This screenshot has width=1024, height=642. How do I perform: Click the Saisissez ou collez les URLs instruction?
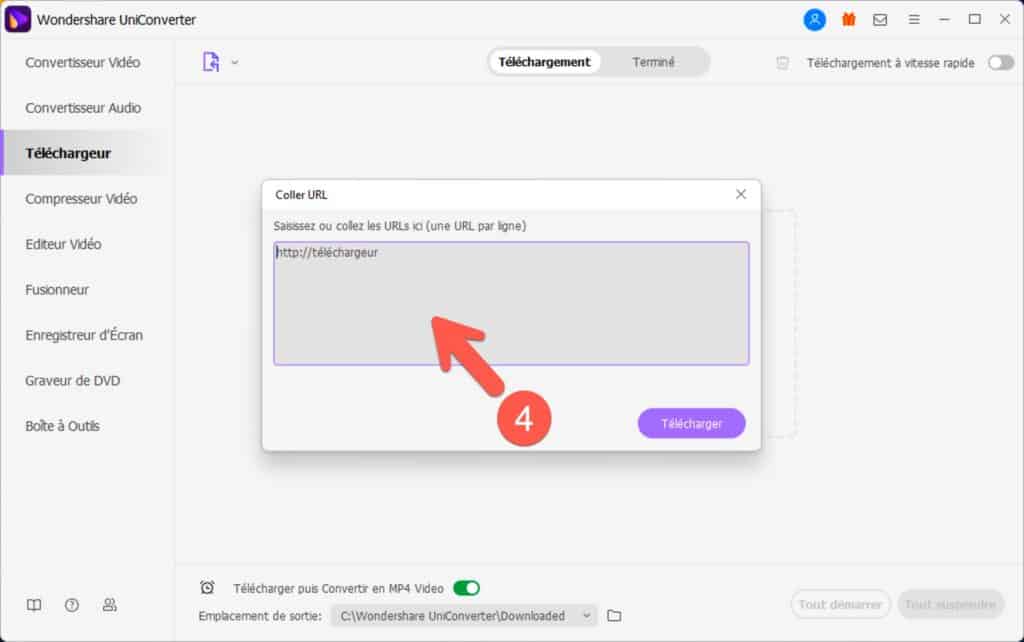[x=400, y=226]
